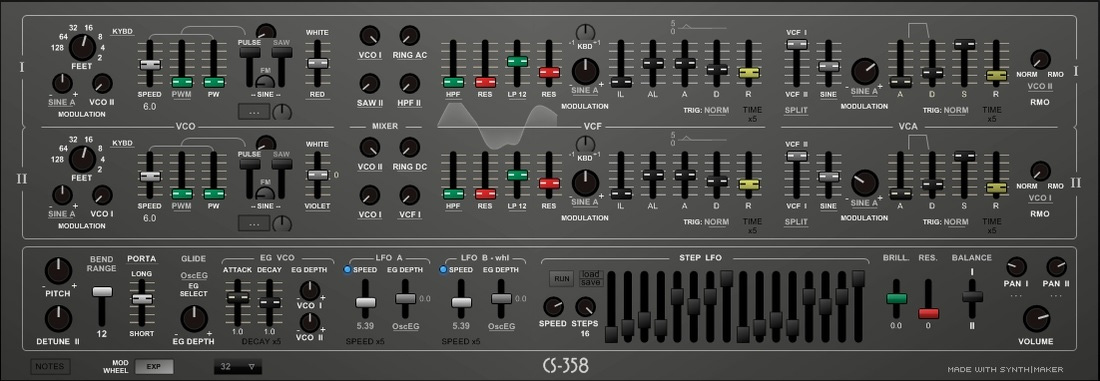The image size is (1100, 381).
Task: Toggle the Step LFO RUN button
Action: tap(562, 279)
